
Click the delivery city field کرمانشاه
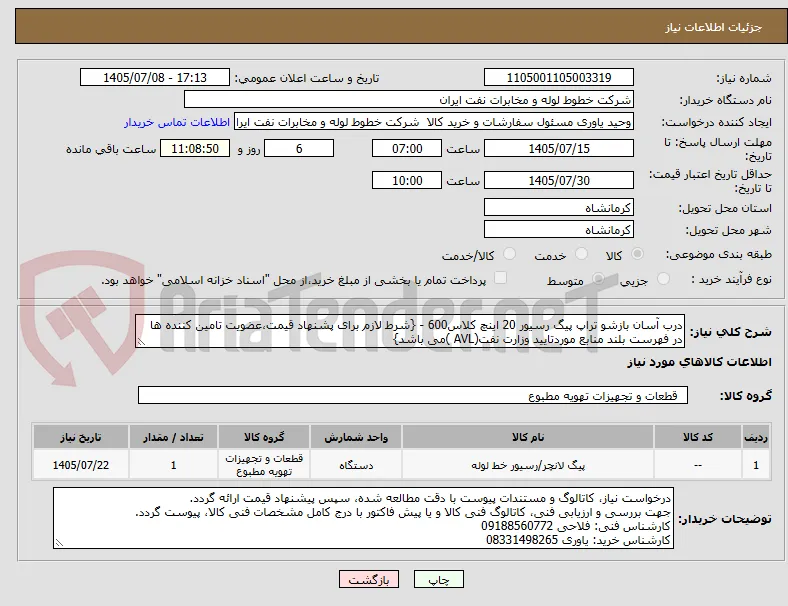(559, 230)
